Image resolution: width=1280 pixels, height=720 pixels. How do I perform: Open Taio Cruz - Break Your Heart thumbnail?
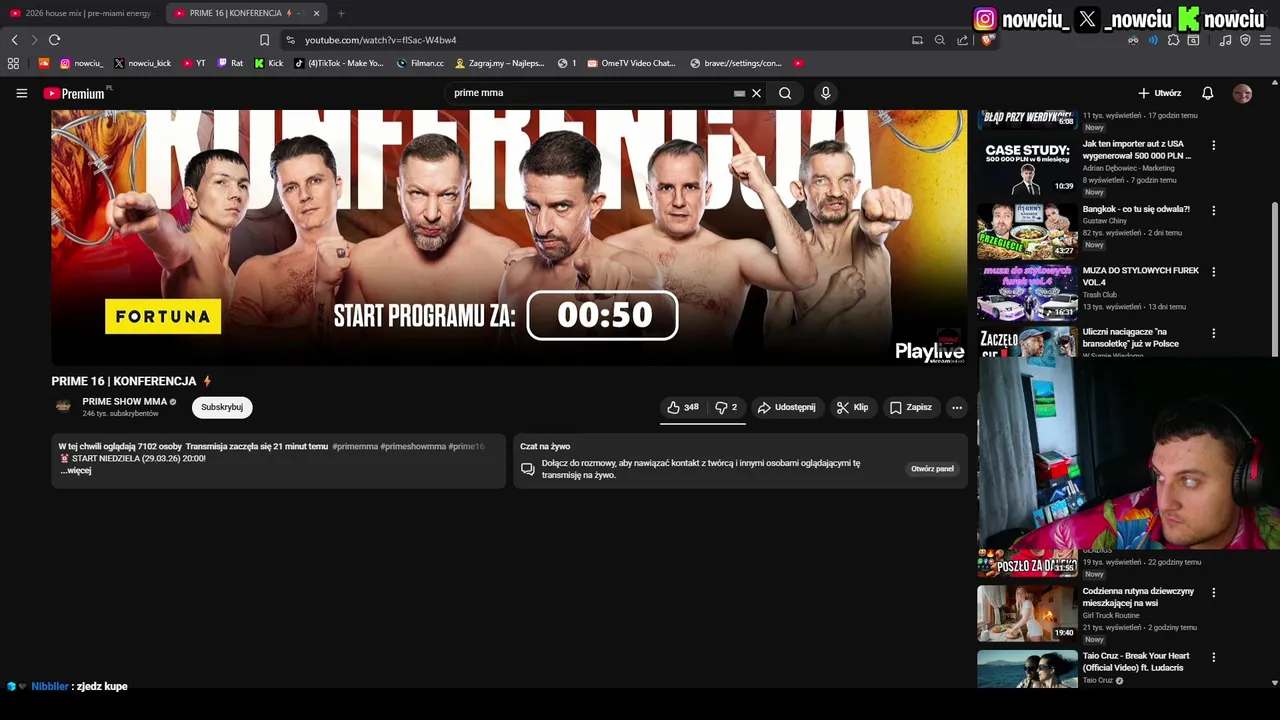[x=1027, y=669]
